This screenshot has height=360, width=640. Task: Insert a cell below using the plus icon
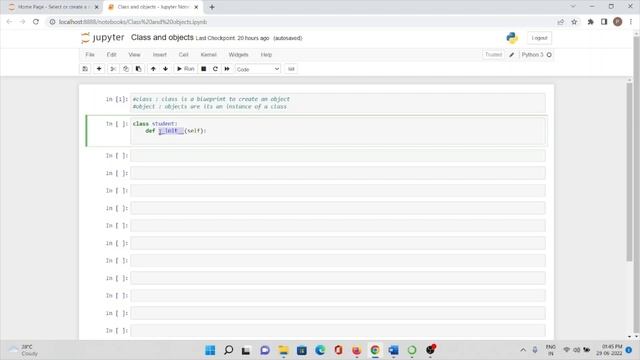point(99,69)
